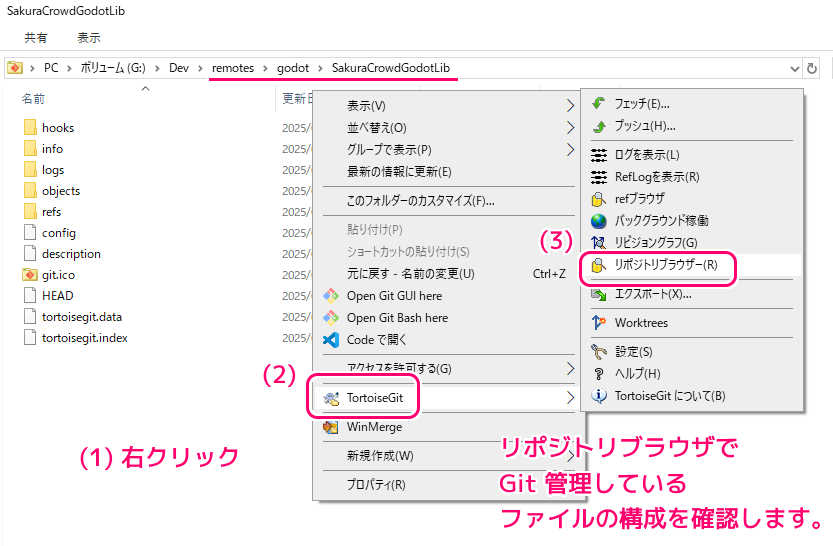Screen dimensions: 833x546
Task: Click the Repository Browser icon
Action: tap(599, 266)
